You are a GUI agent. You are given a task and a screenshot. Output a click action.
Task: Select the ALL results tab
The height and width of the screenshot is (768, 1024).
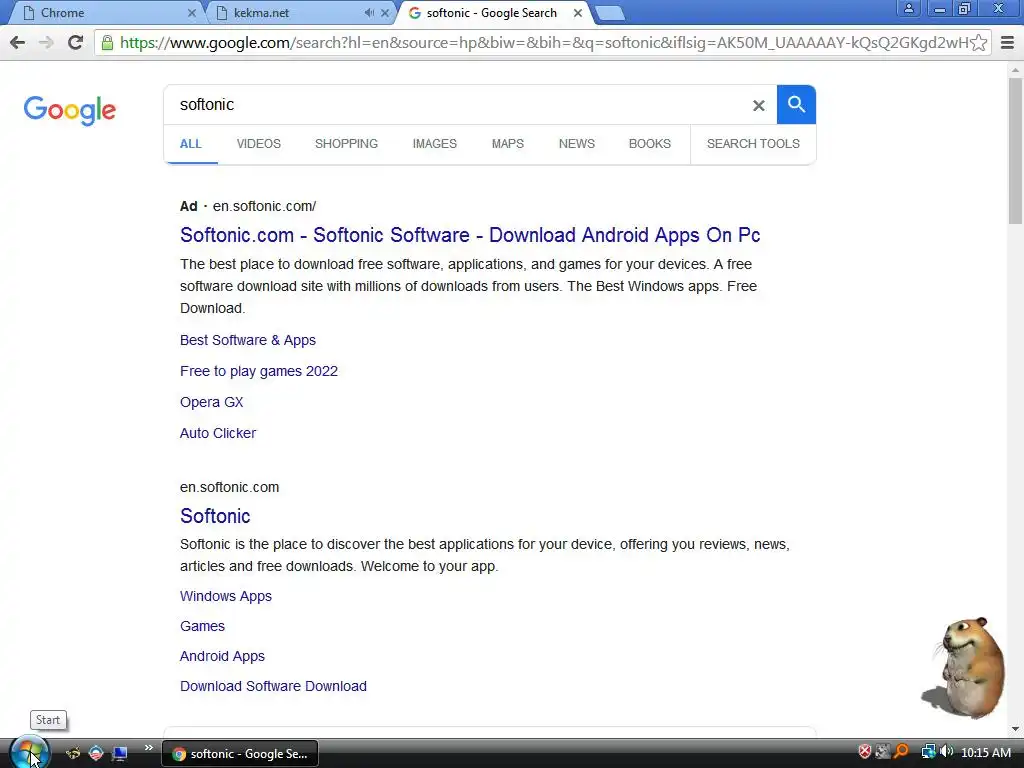(191, 144)
